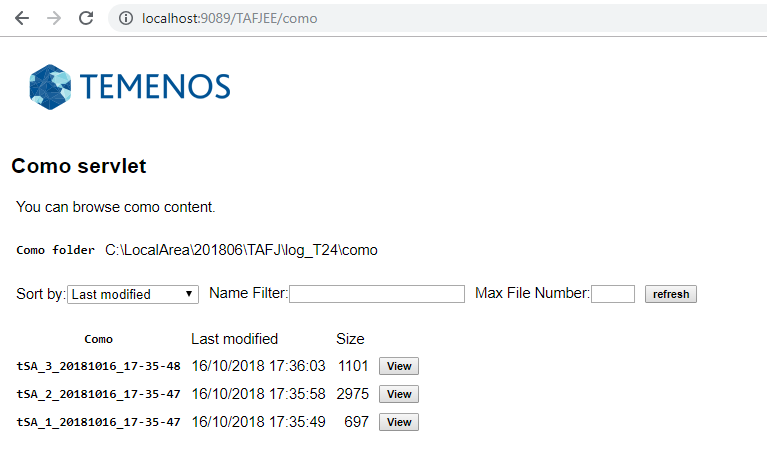The image size is (767, 471).
Task: Click the Max File Number input box
Action: tap(612, 294)
